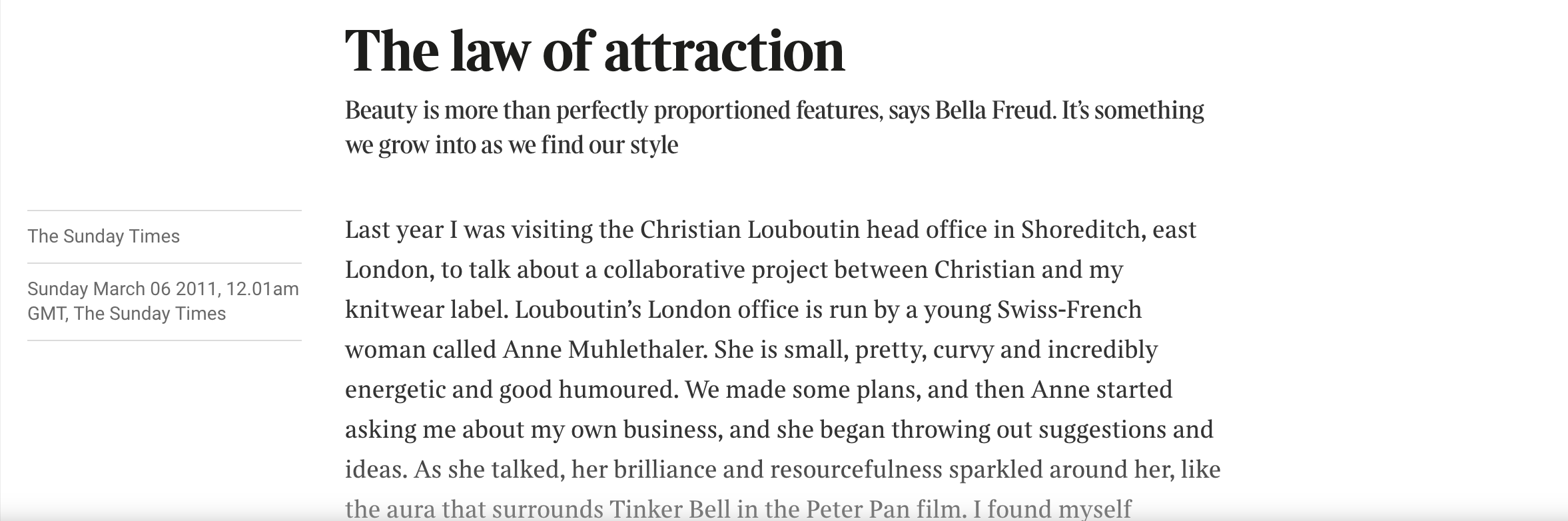Open The Sunday Times label above the date
This screenshot has width=1568, height=521.
(103, 237)
